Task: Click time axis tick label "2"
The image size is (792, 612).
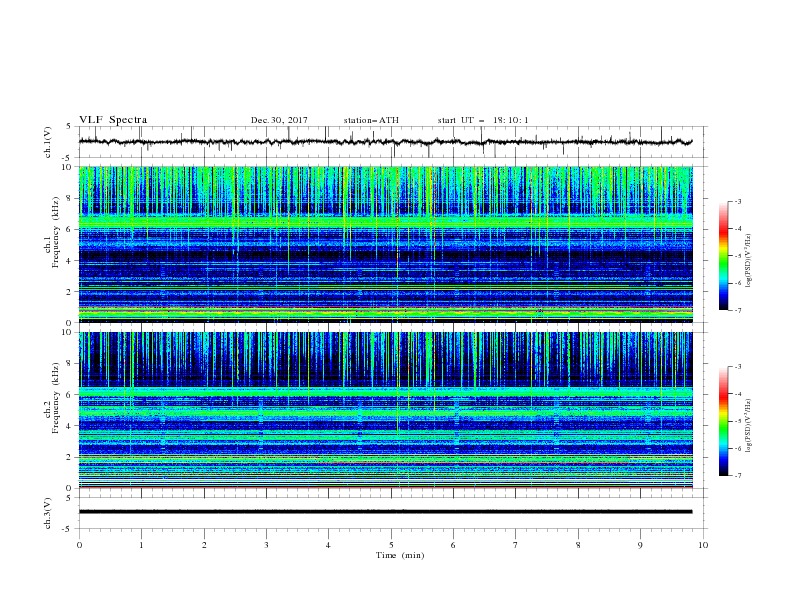Action: (x=204, y=545)
